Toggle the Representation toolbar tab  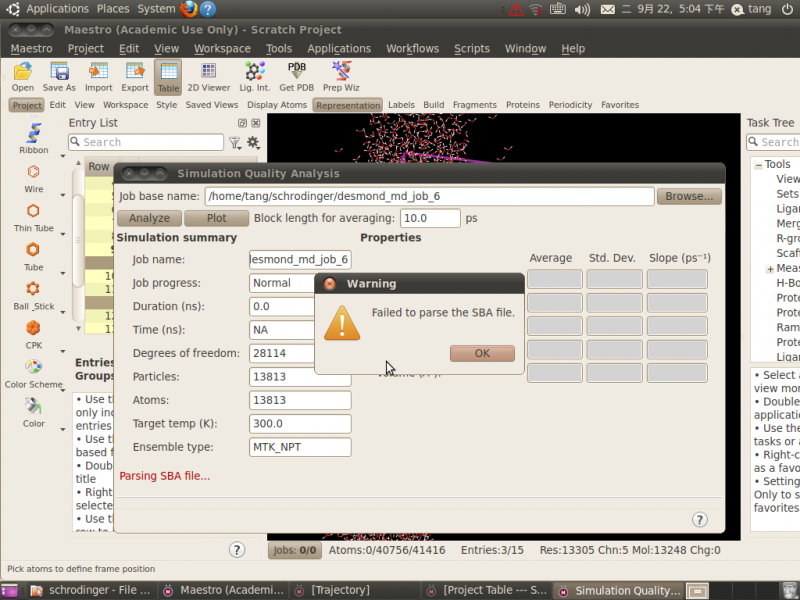348,105
